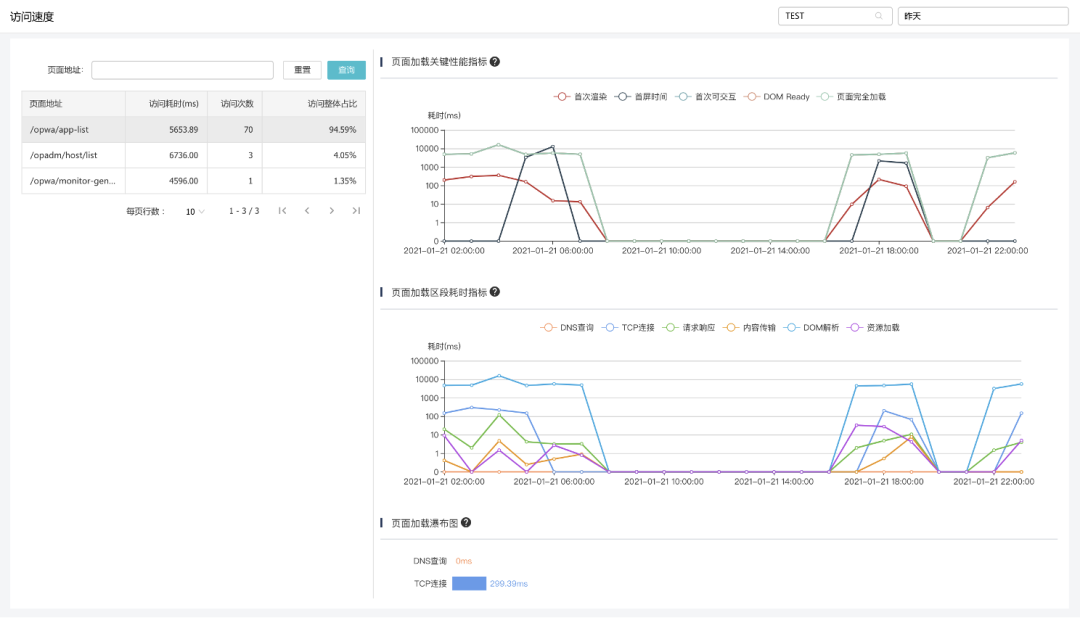Screen dimensions: 1080x618
Task: Toggle the DOM解析 legend series
Action: 811,327
